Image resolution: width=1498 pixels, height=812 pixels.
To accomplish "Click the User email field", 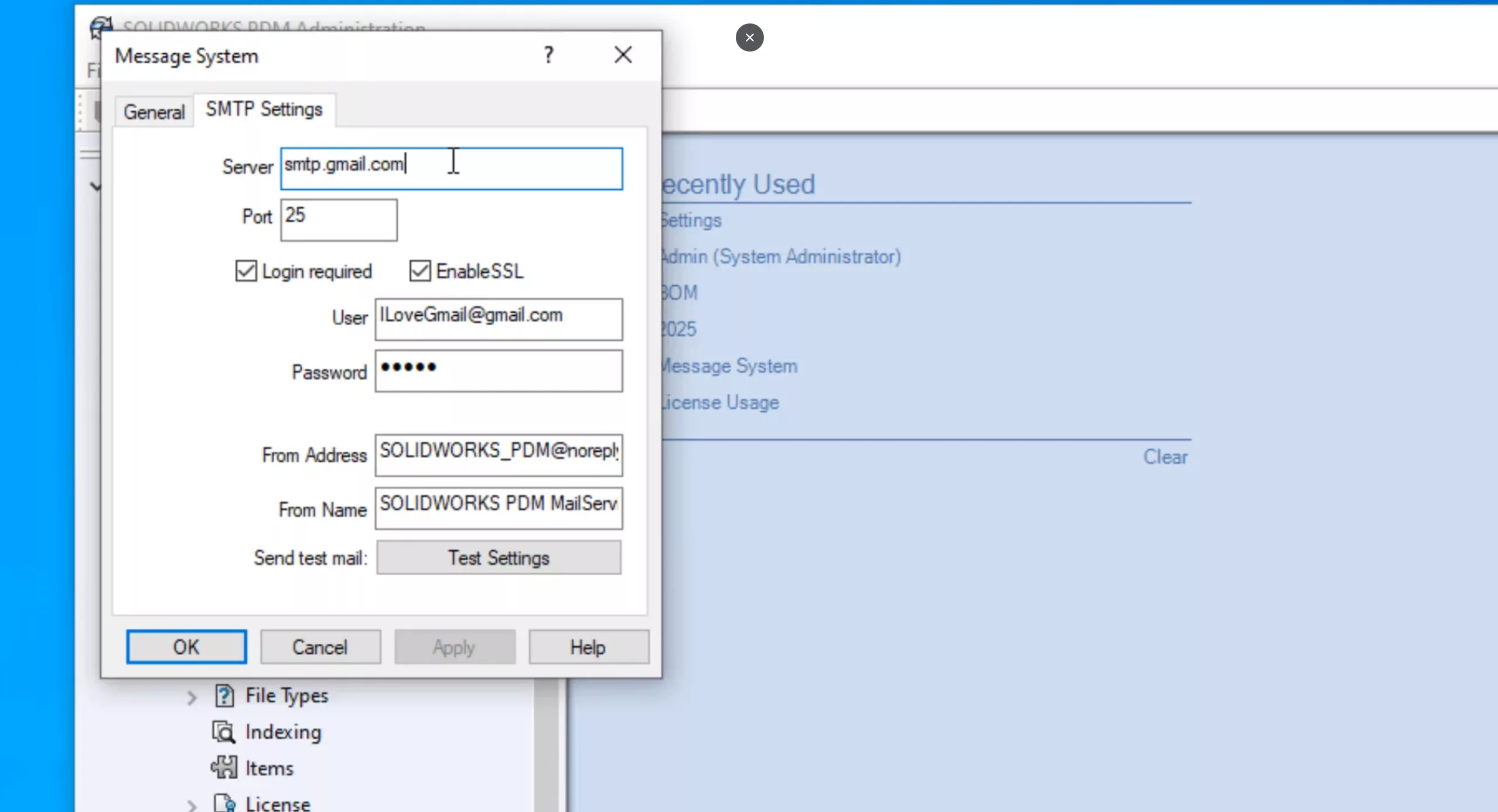I will pyautogui.click(x=499, y=319).
